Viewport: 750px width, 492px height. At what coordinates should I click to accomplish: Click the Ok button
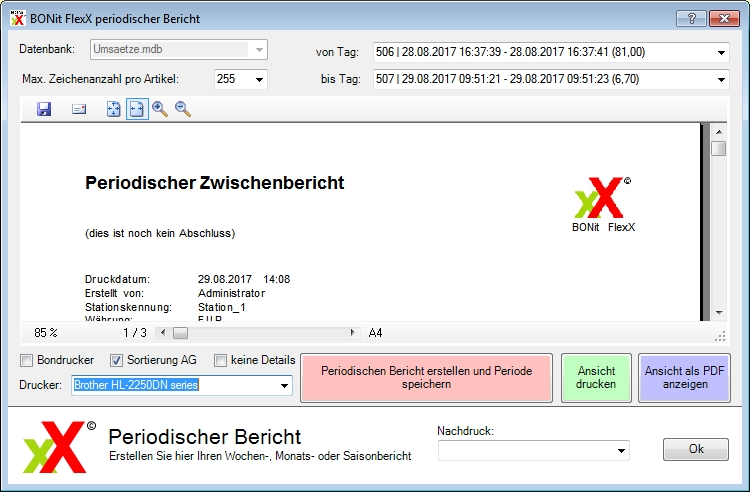coord(696,449)
